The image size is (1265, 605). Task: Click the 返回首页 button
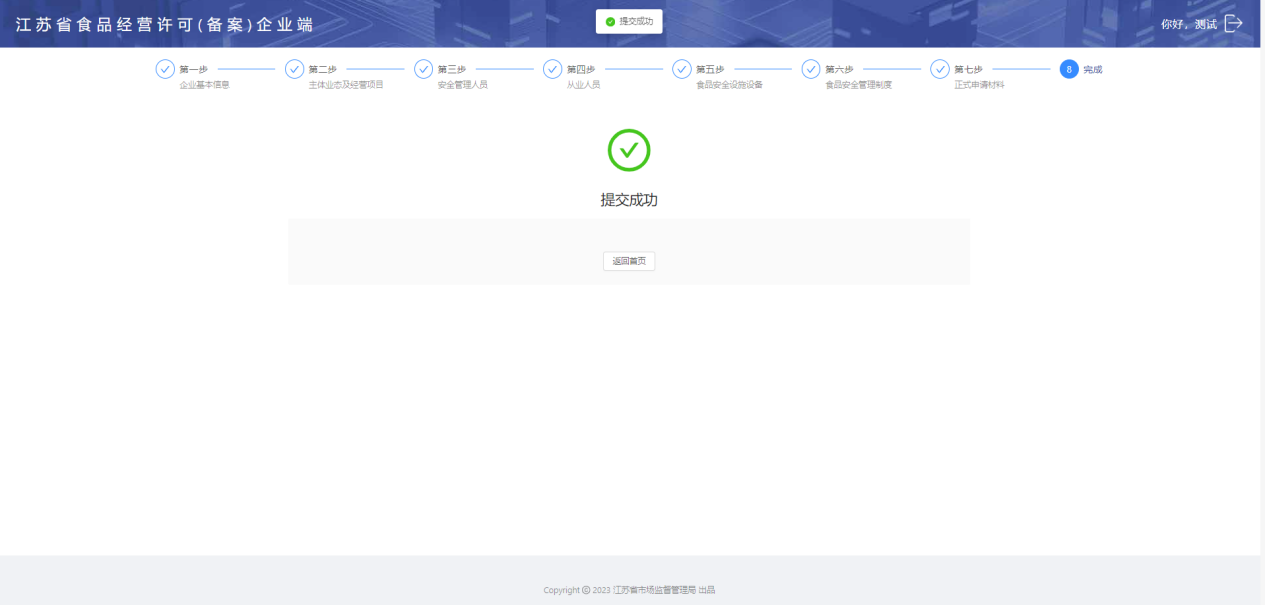pos(629,261)
